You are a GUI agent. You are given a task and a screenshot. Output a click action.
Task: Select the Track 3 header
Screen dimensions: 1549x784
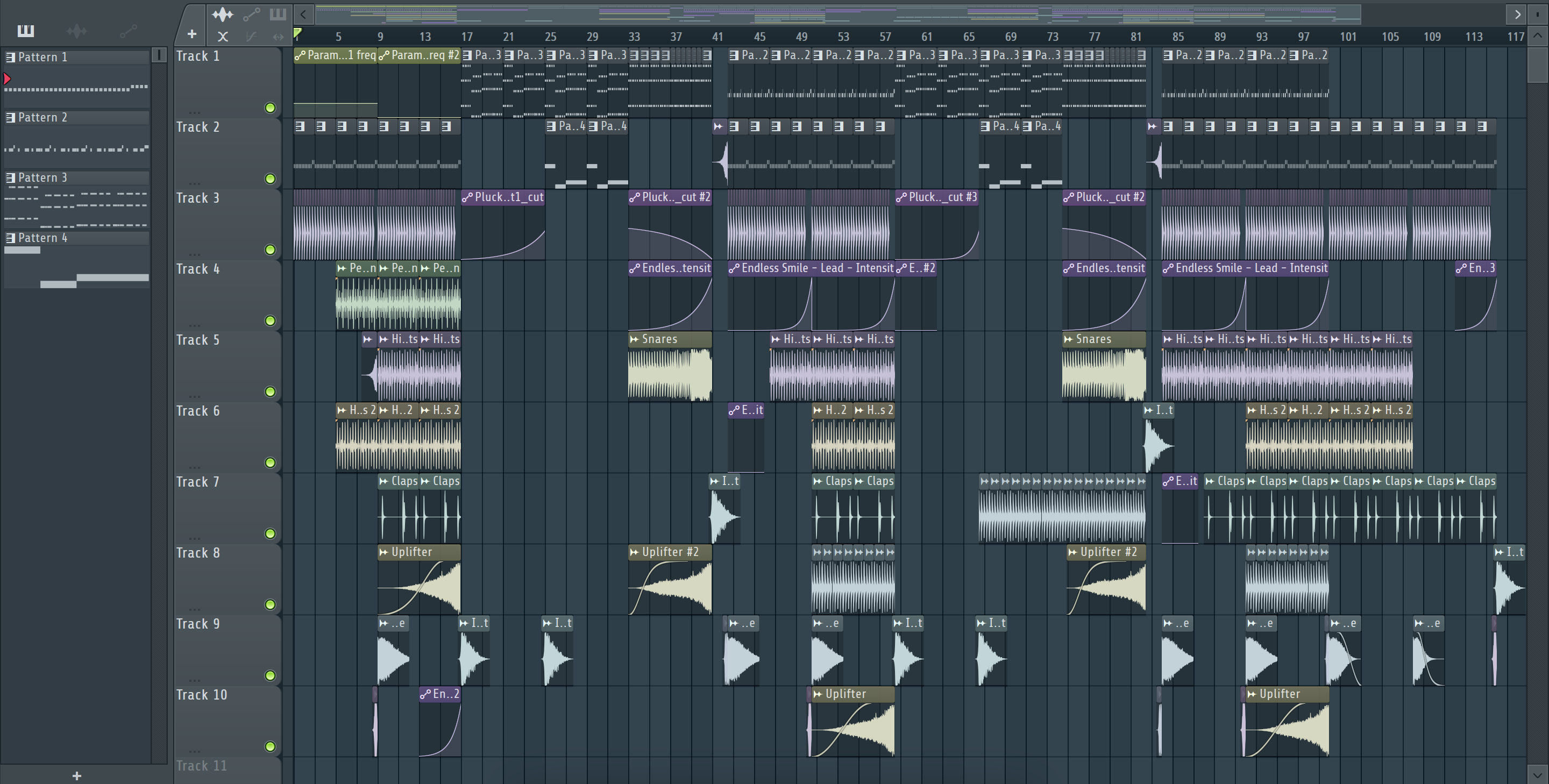[228, 224]
